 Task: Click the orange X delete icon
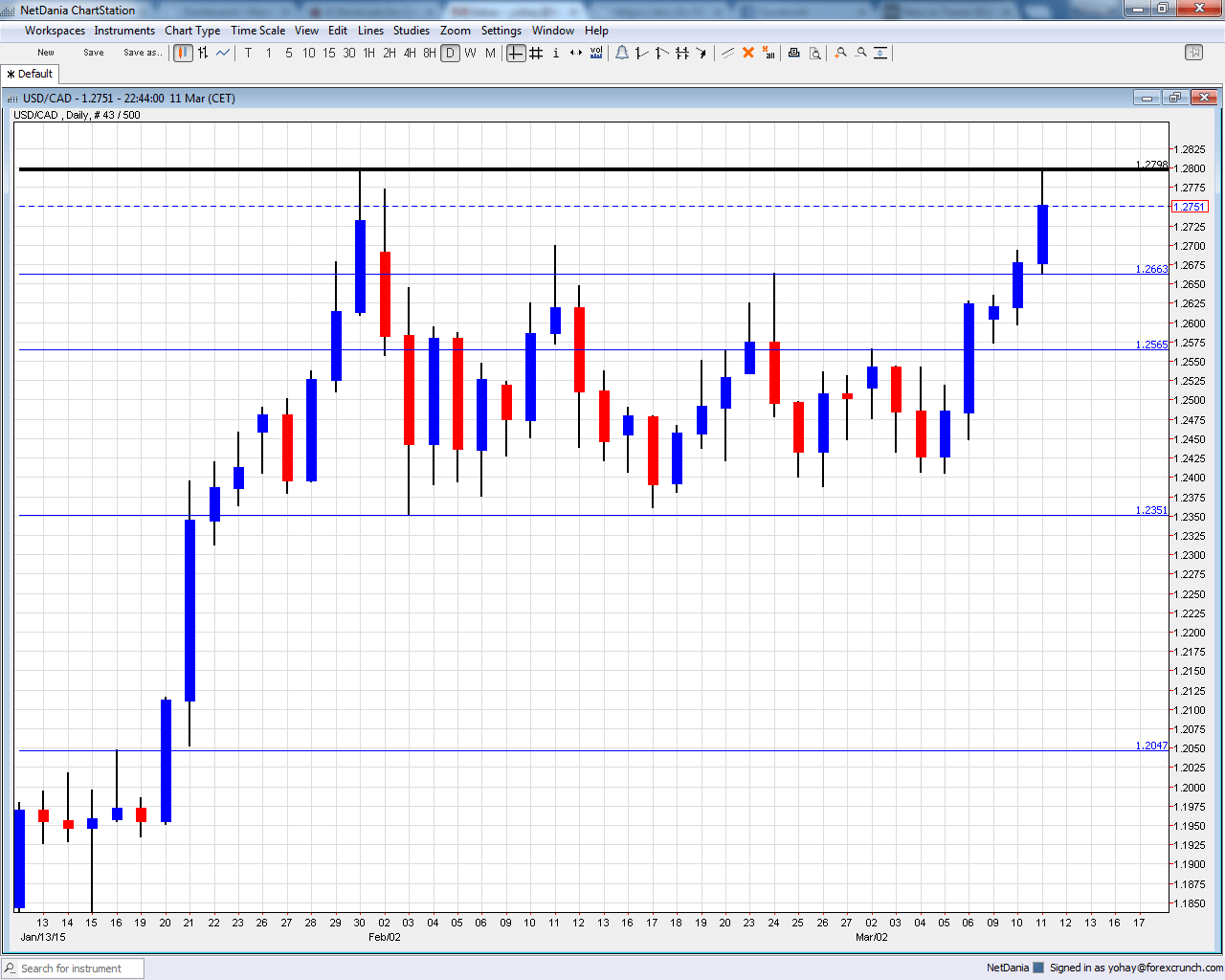(x=748, y=53)
